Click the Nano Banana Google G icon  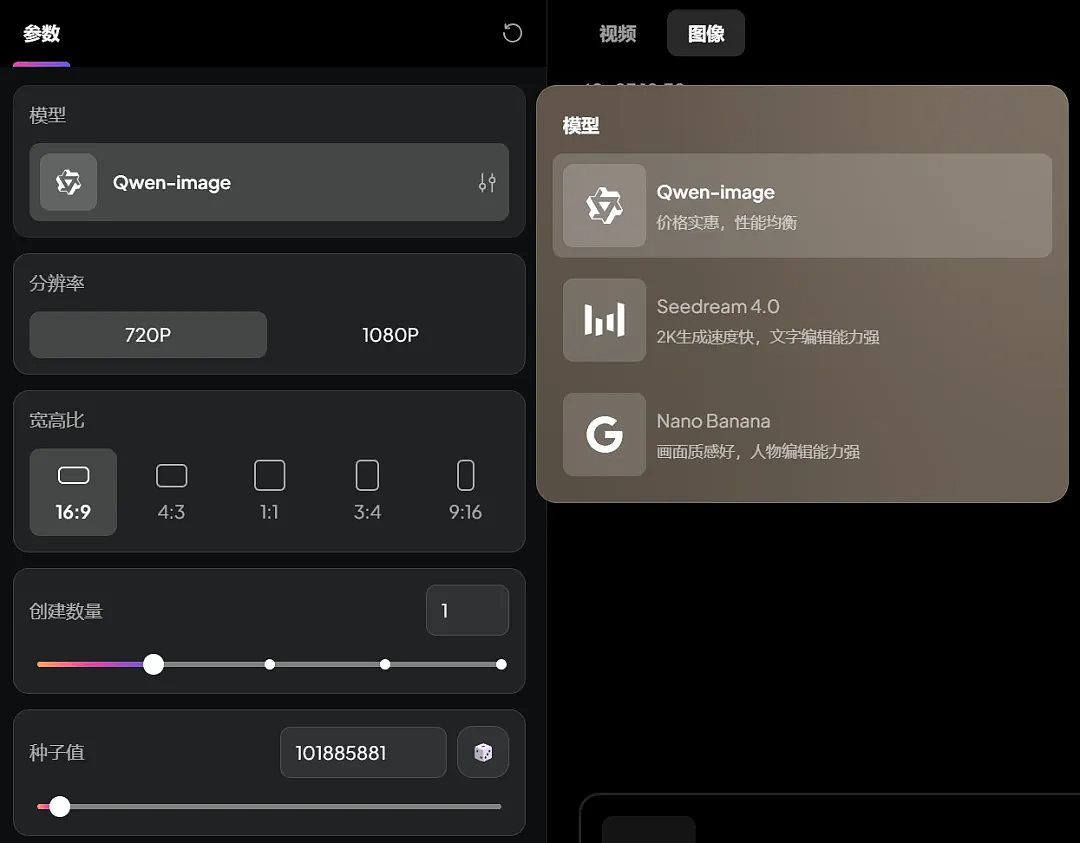[604, 435]
